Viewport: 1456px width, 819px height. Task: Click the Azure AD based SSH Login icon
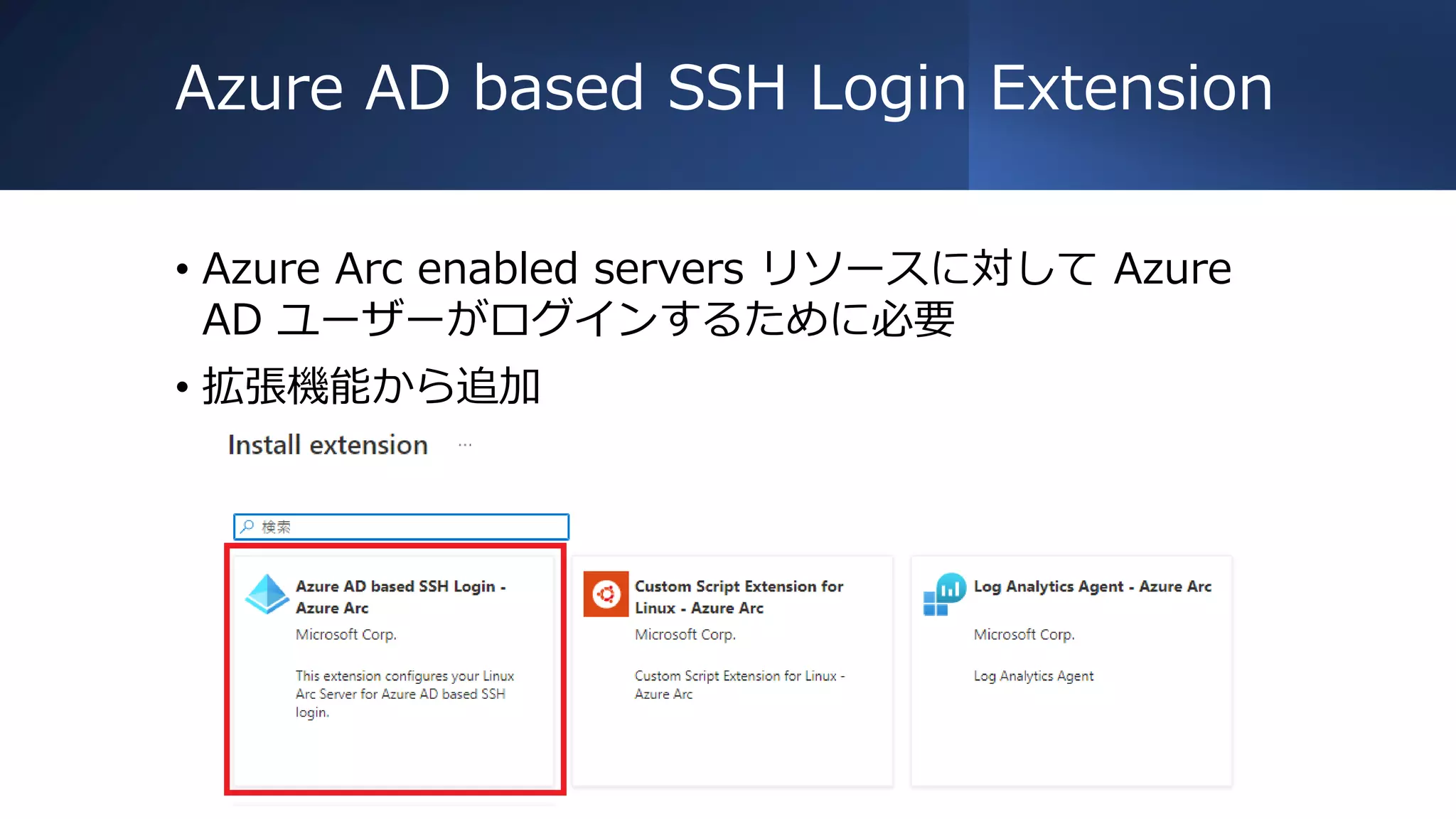tap(267, 594)
